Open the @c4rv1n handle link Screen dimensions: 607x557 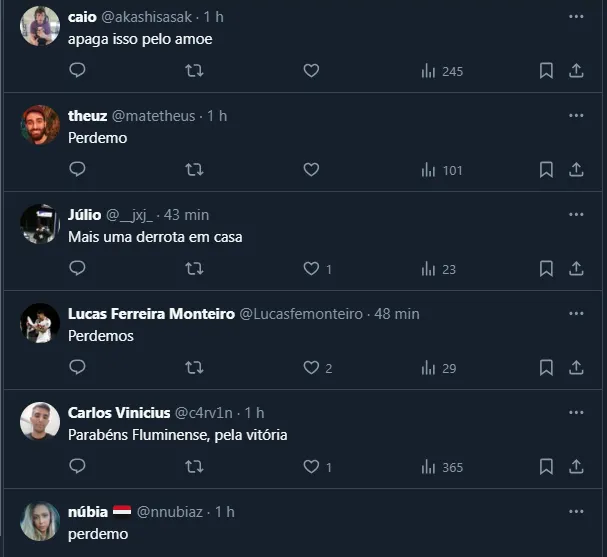click(204, 413)
